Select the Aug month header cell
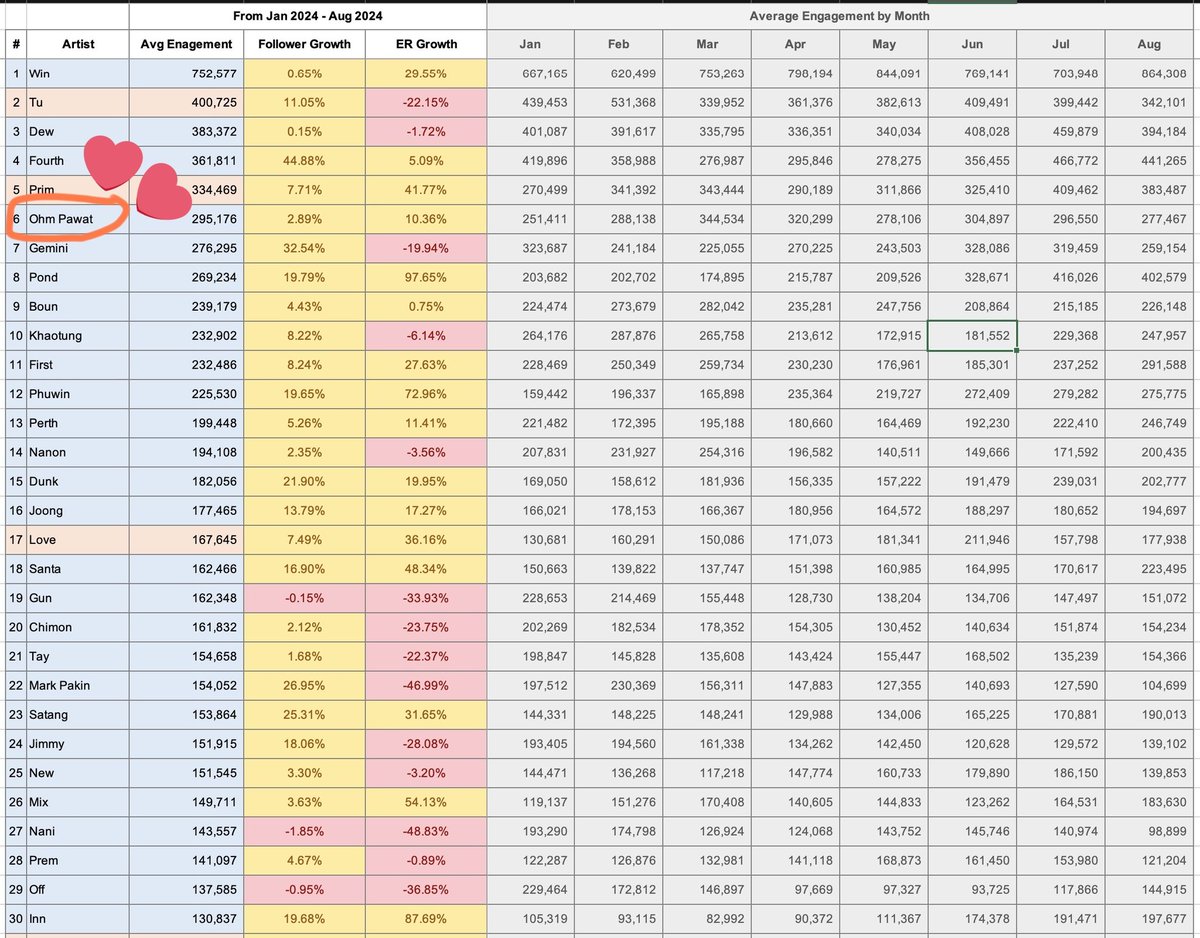 coord(1149,44)
